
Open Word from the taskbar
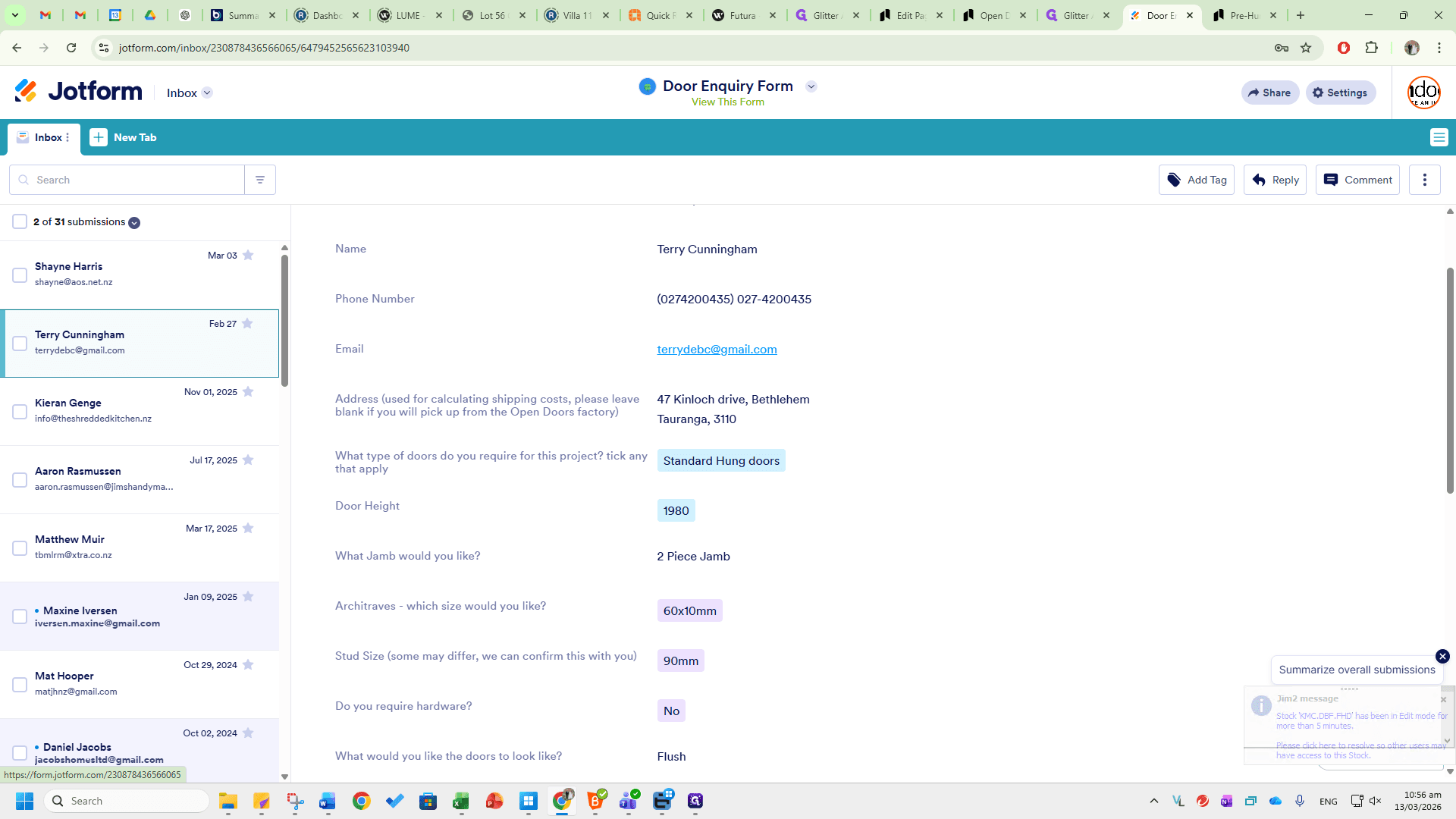click(328, 801)
